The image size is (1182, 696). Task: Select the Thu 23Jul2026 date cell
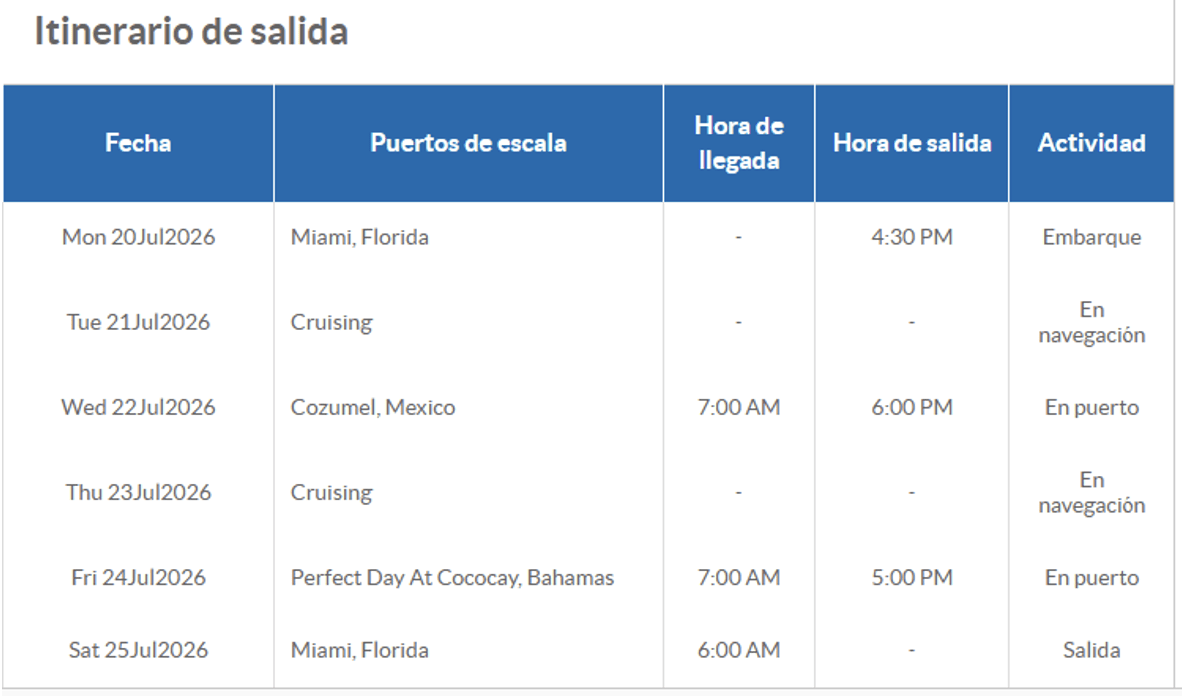[x=139, y=492]
